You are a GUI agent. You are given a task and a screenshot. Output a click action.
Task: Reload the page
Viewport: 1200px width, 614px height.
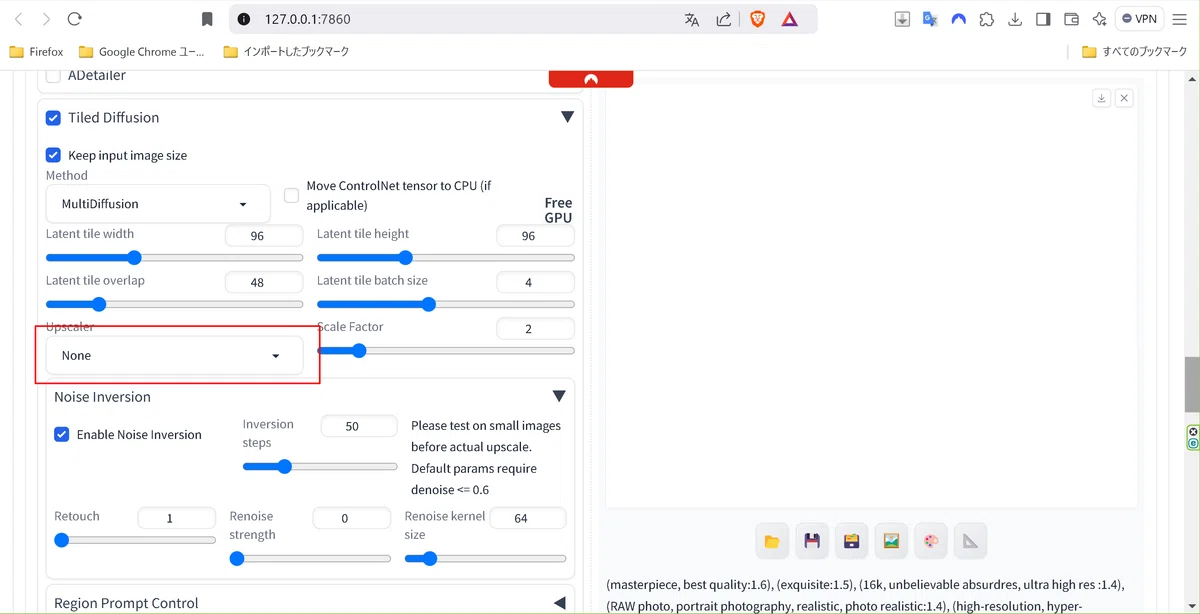tap(75, 19)
